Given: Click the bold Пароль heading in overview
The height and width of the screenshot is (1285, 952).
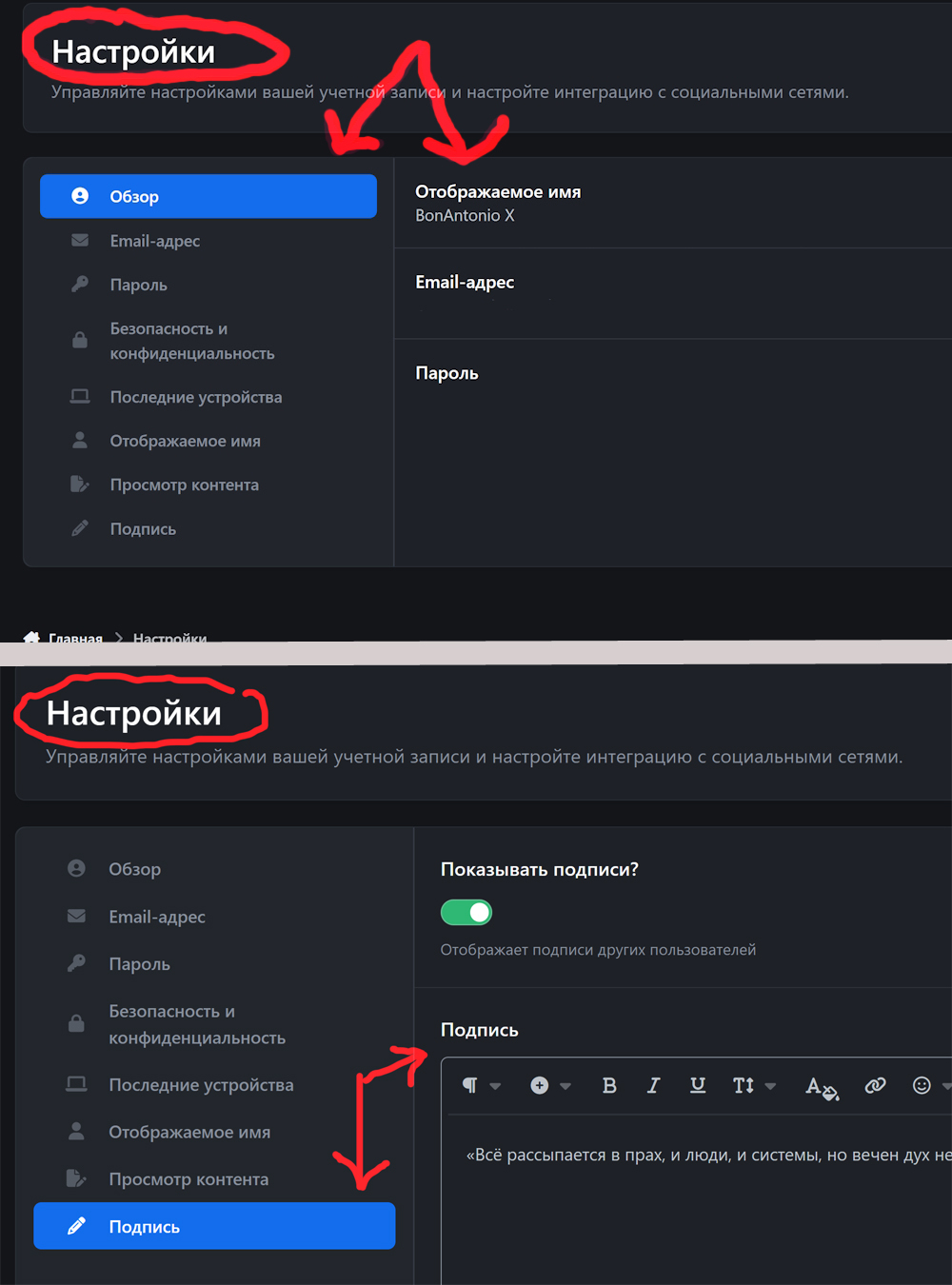Looking at the screenshot, I should (x=446, y=373).
